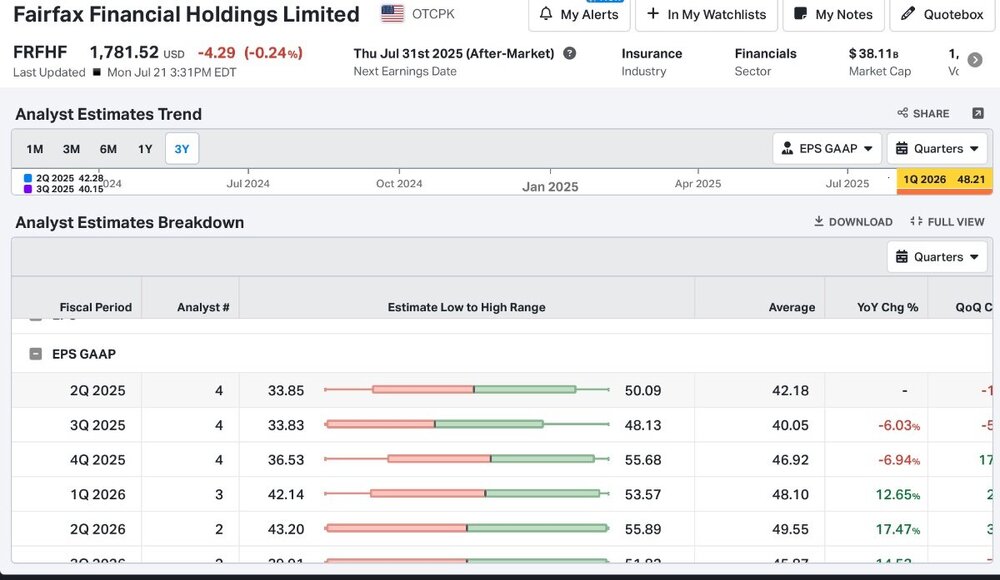Click the 55.89 high estimate value

point(643,529)
